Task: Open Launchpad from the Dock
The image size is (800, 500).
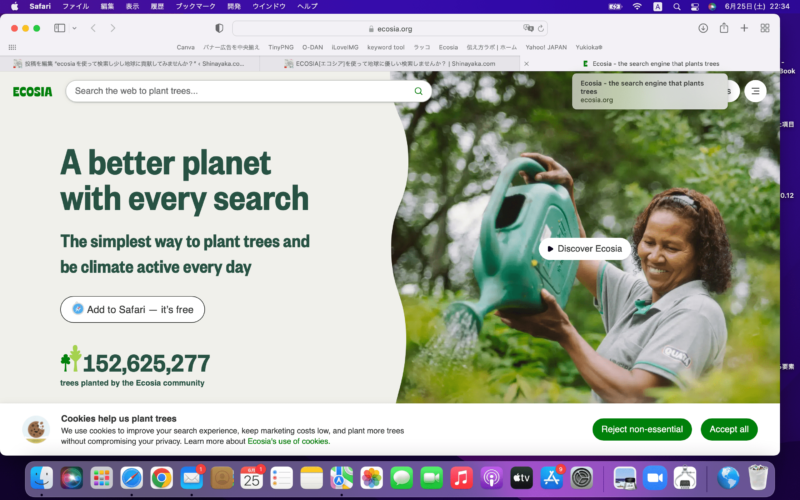Action: [x=102, y=478]
